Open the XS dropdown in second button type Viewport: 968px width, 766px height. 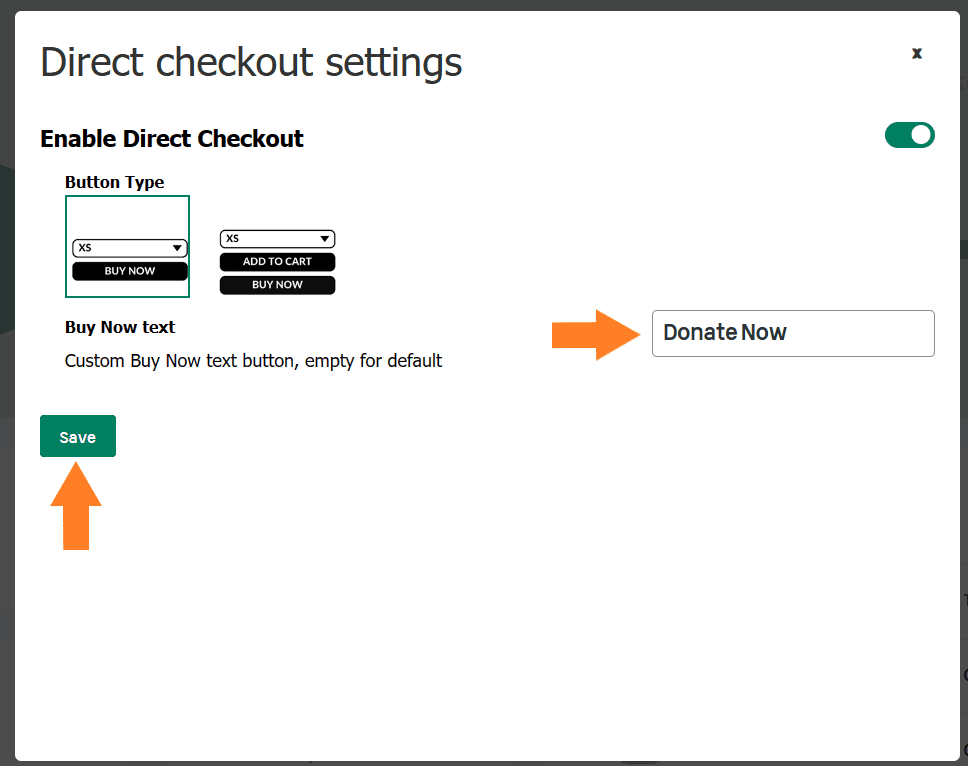[x=277, y=239]
